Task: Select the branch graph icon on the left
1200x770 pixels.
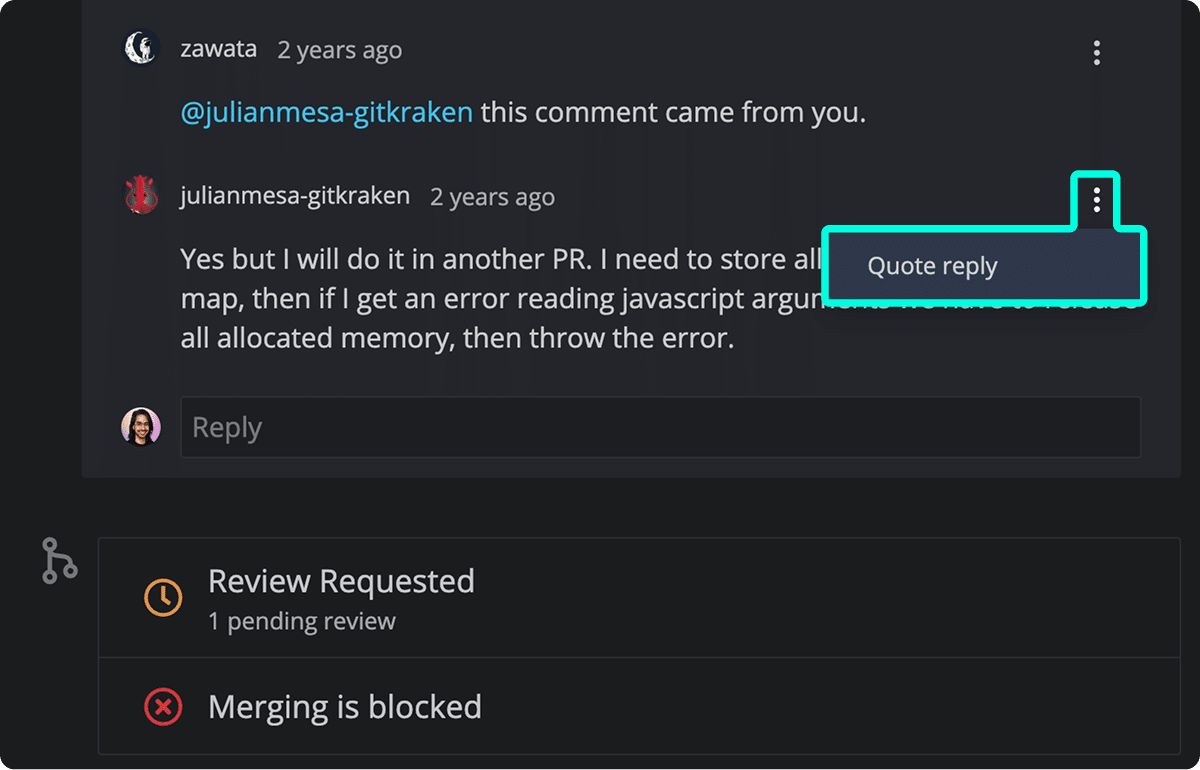Action: [x=59, y=560]
